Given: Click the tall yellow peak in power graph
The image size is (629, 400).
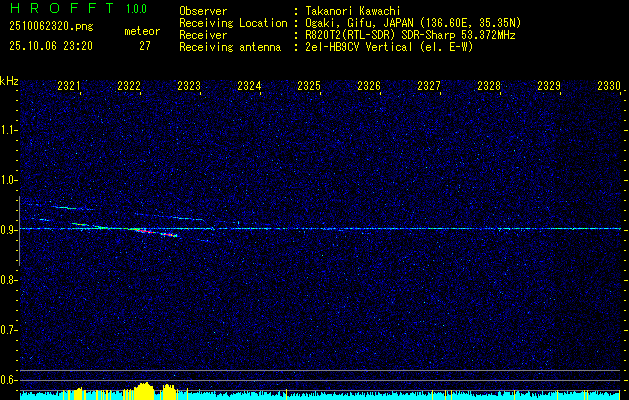Looking at the screenshot, I should point(147,390).
